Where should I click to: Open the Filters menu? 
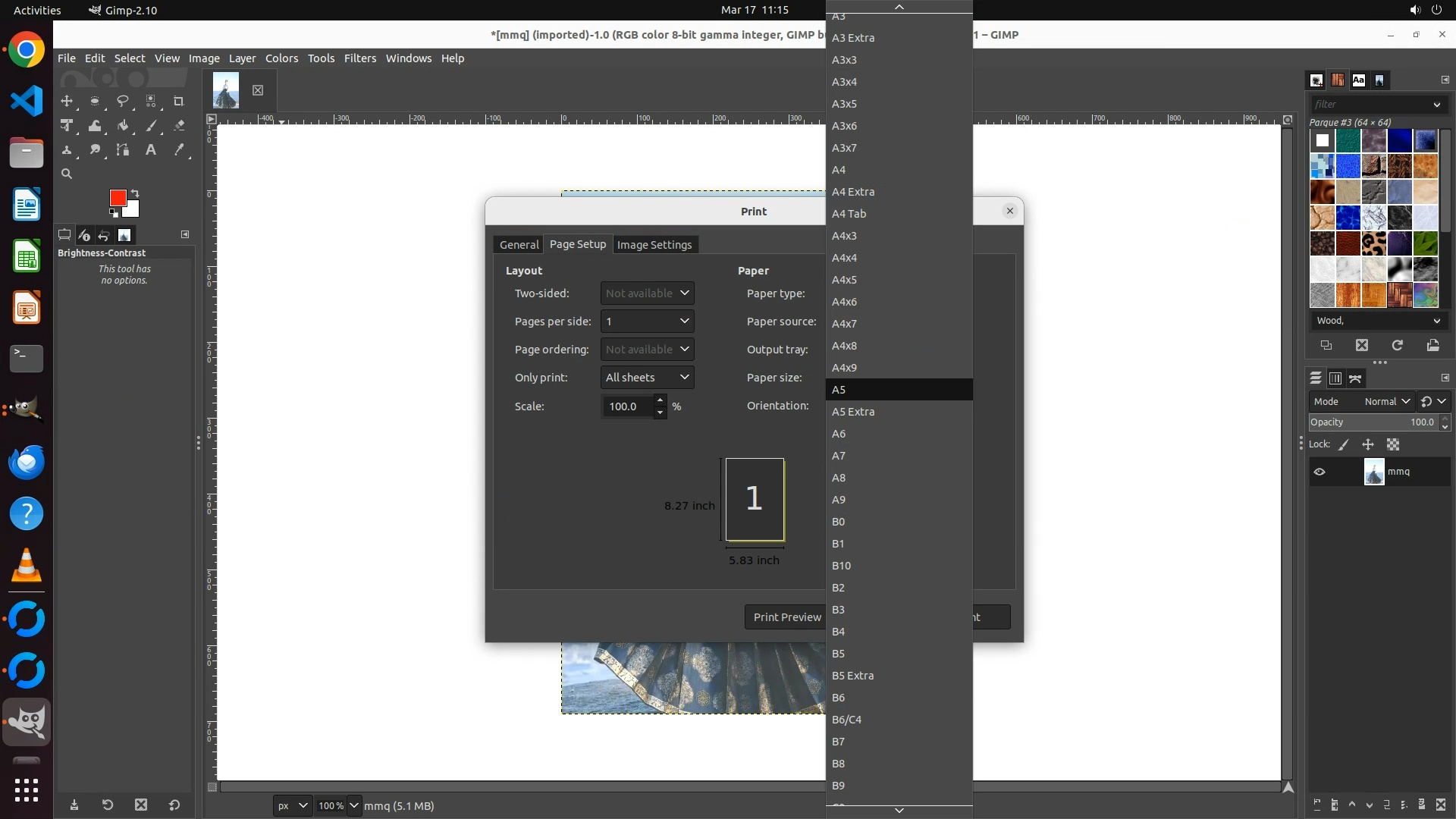359,58
